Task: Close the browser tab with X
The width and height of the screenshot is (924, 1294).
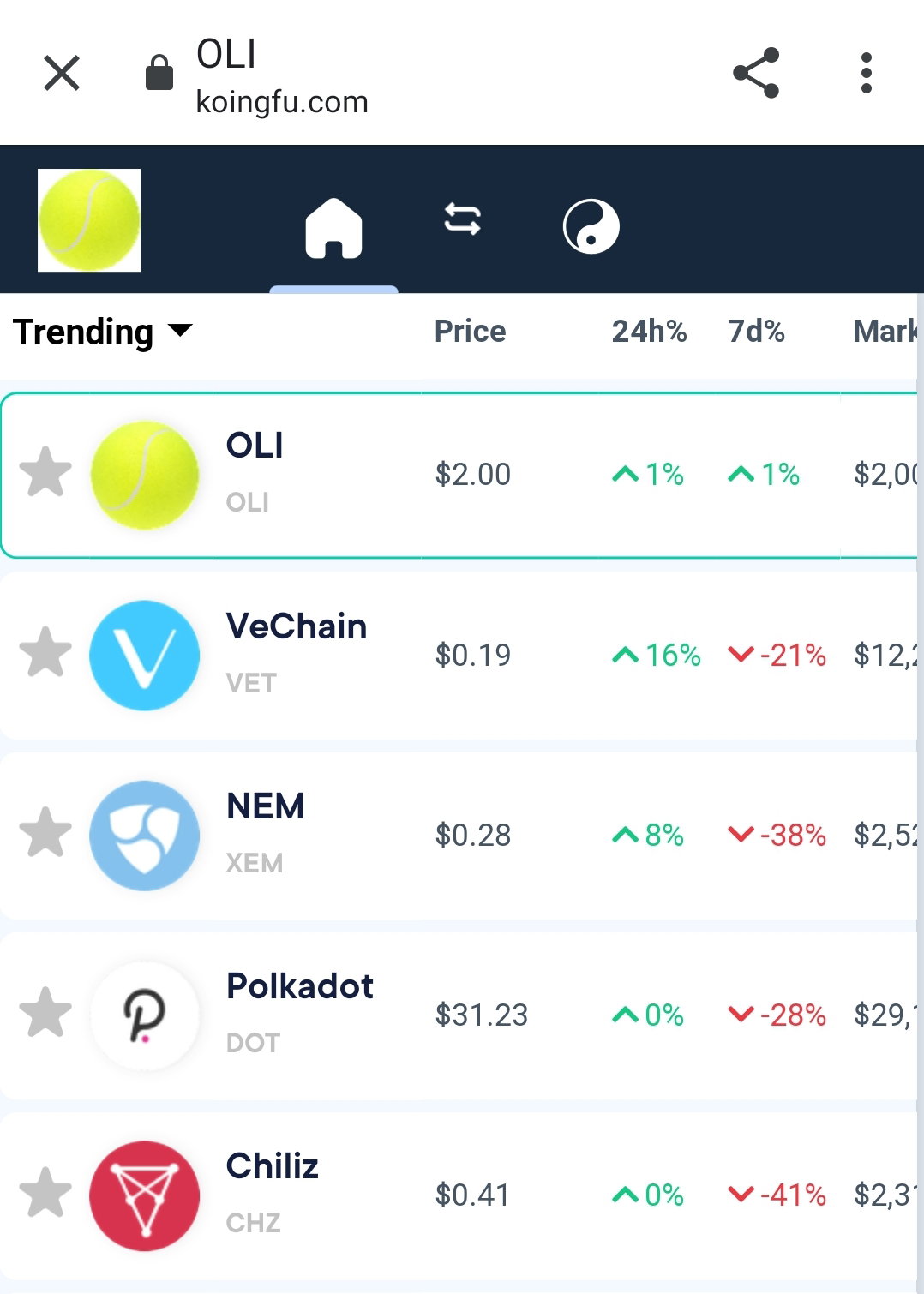Action: pyautogui.click(x=62, y=73)
